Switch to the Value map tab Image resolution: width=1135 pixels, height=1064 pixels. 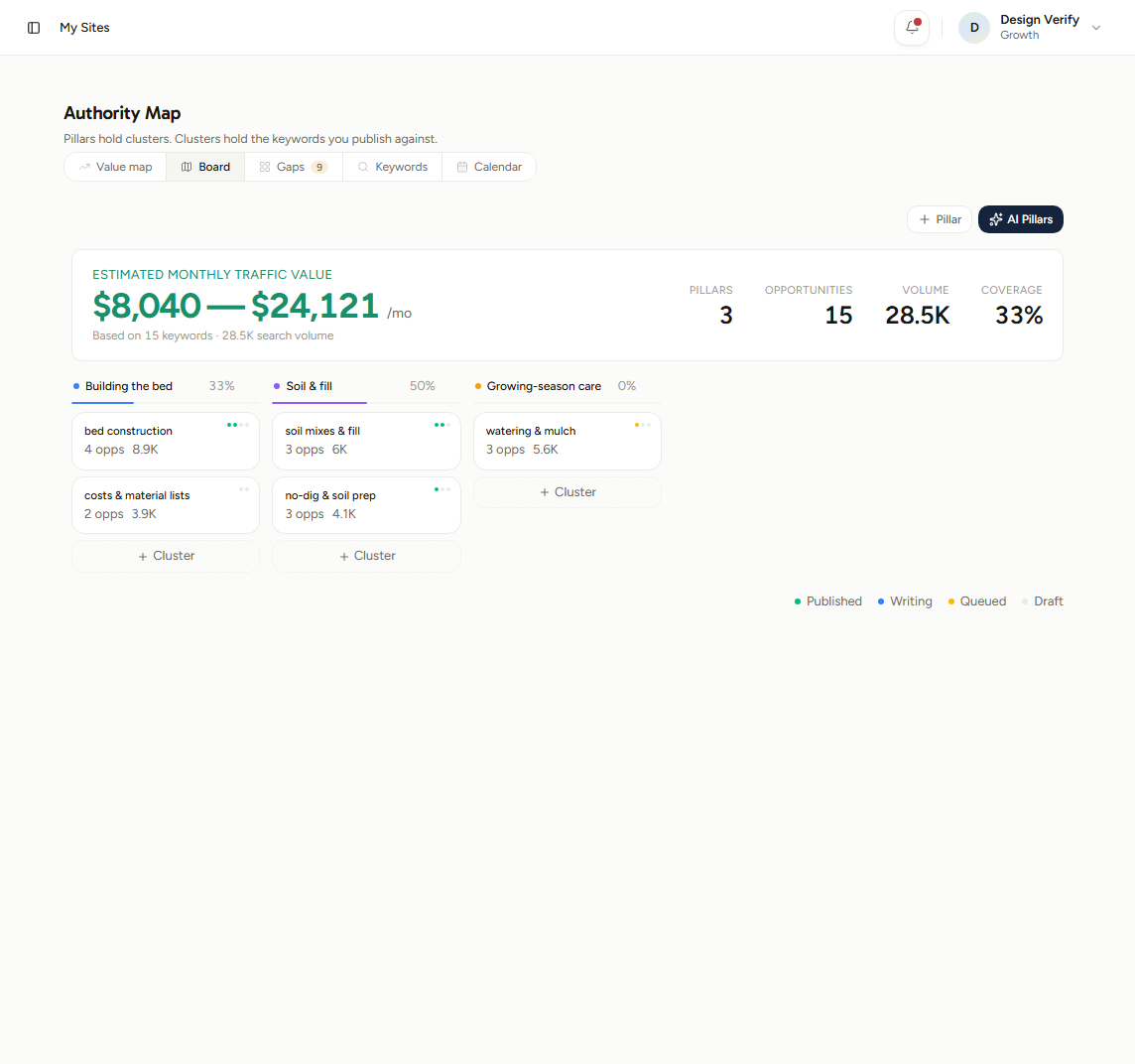point(116,167)
